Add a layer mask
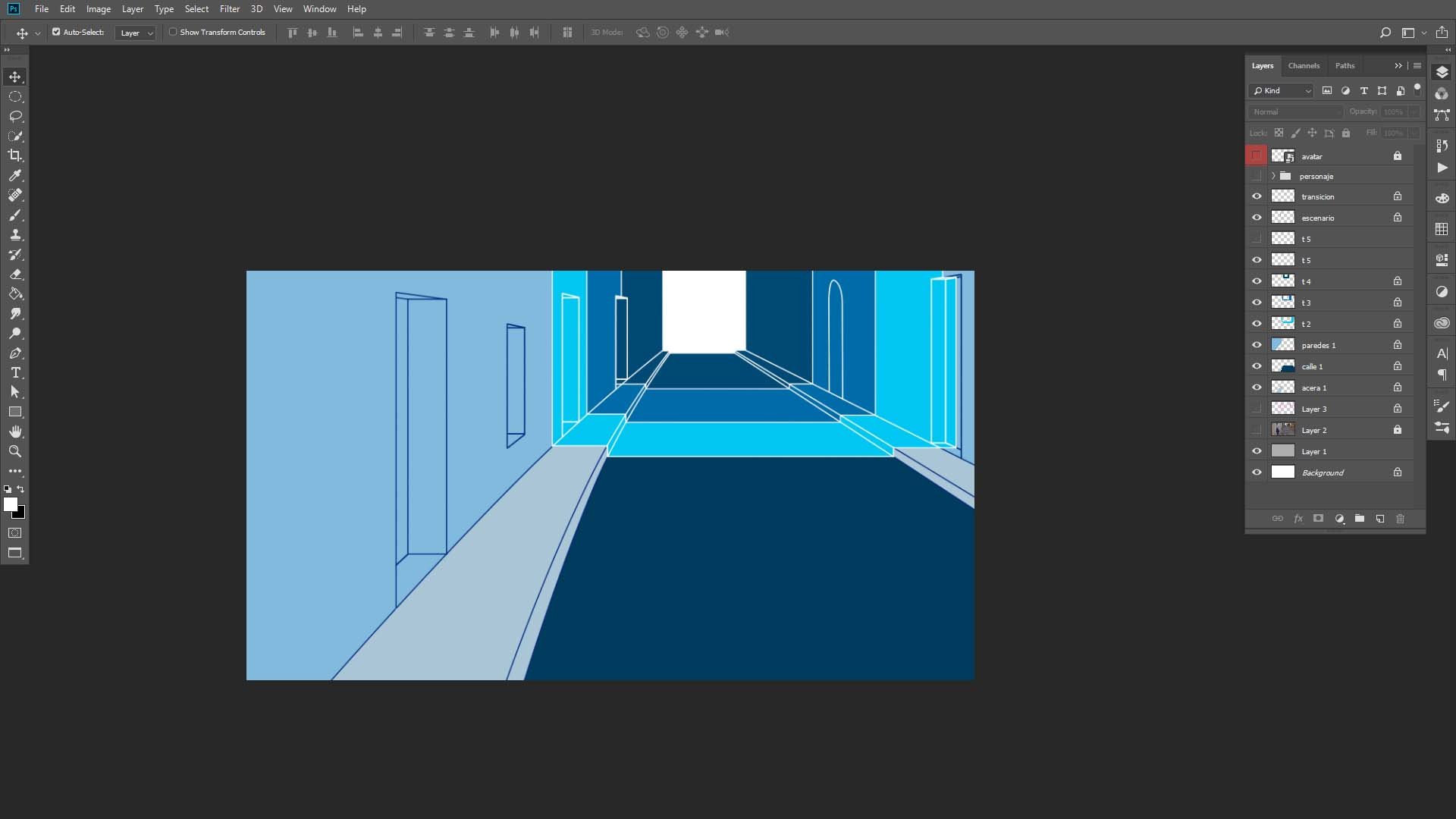The width and height of the screenshot is (1456, 819). pyautogui.click(x=1319, y=519)
